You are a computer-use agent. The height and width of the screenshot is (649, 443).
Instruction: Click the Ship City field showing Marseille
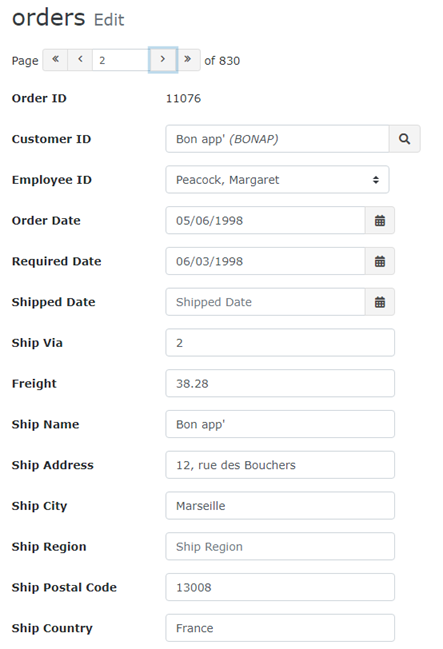pos(280,506)
